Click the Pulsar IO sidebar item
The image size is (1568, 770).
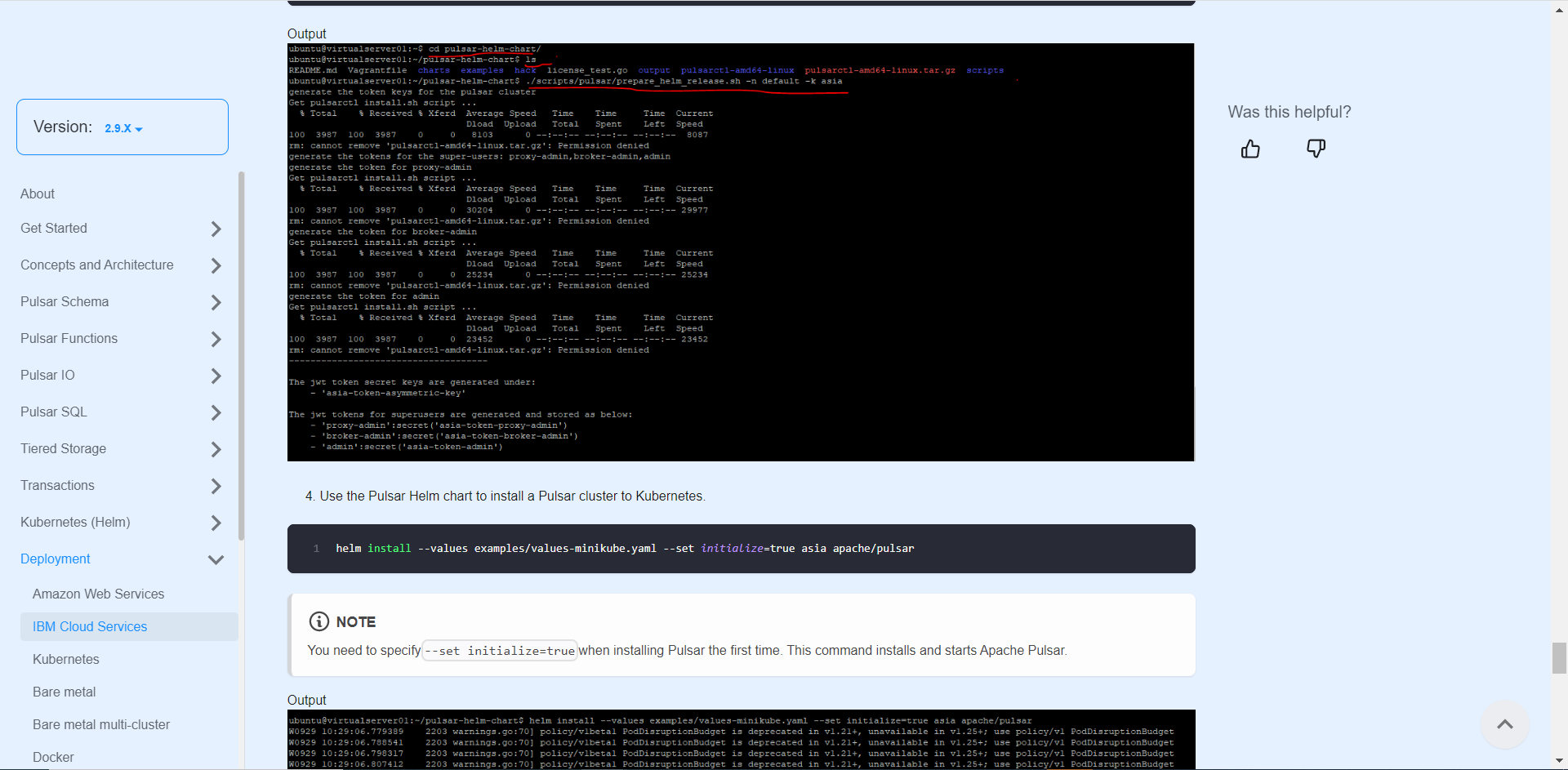pos(47,375)
